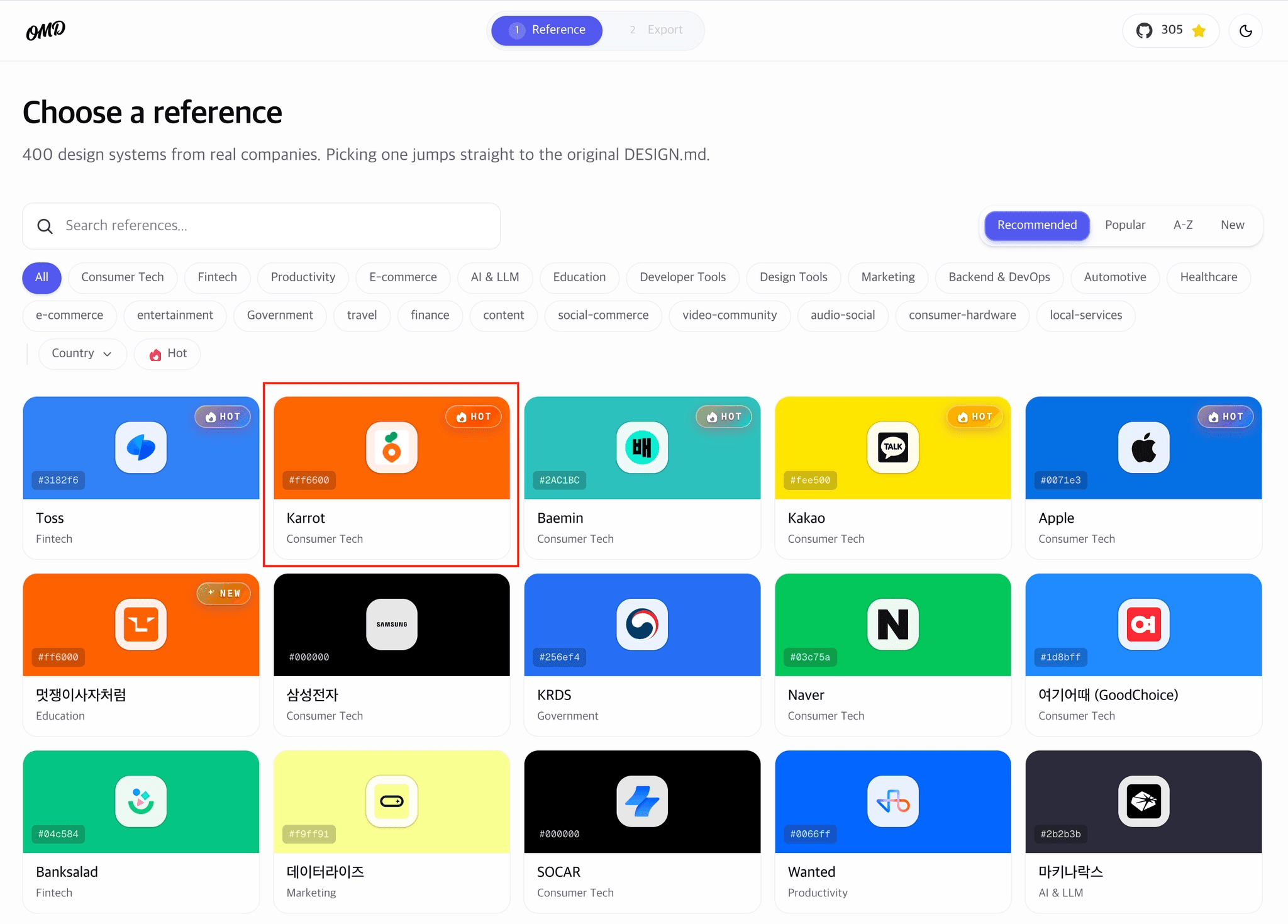This screenshot has width=1288, height=924.
Task: Open the 멋쟁이사자처럼 app icon
Action: [141, 624]
